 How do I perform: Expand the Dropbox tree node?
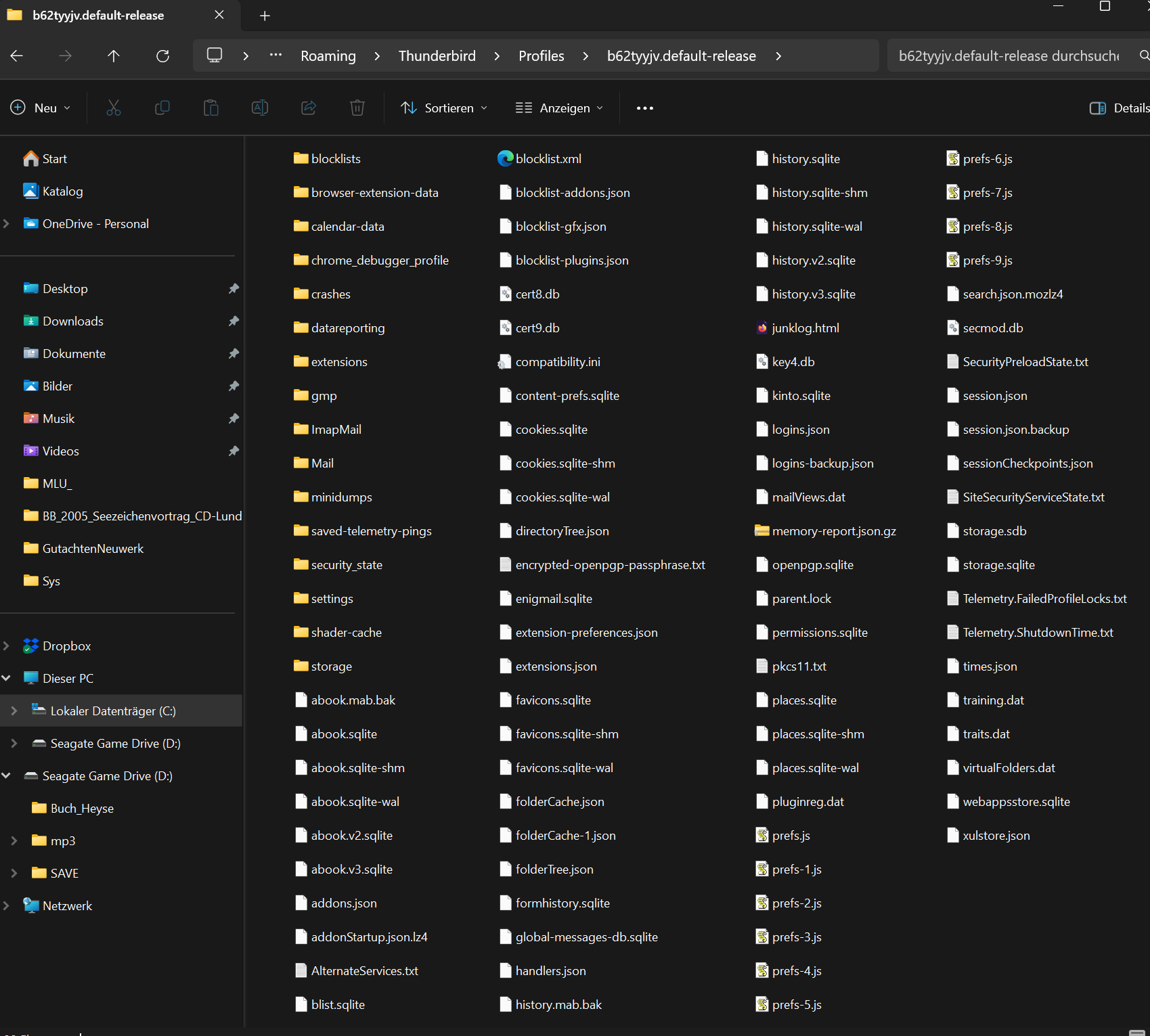click(x=6, y=646)
